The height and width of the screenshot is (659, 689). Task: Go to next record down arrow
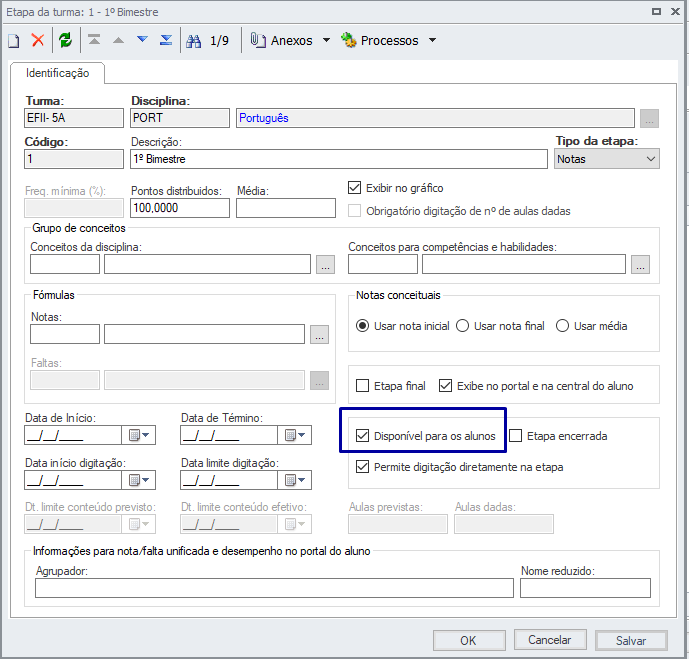coord(142,40)
